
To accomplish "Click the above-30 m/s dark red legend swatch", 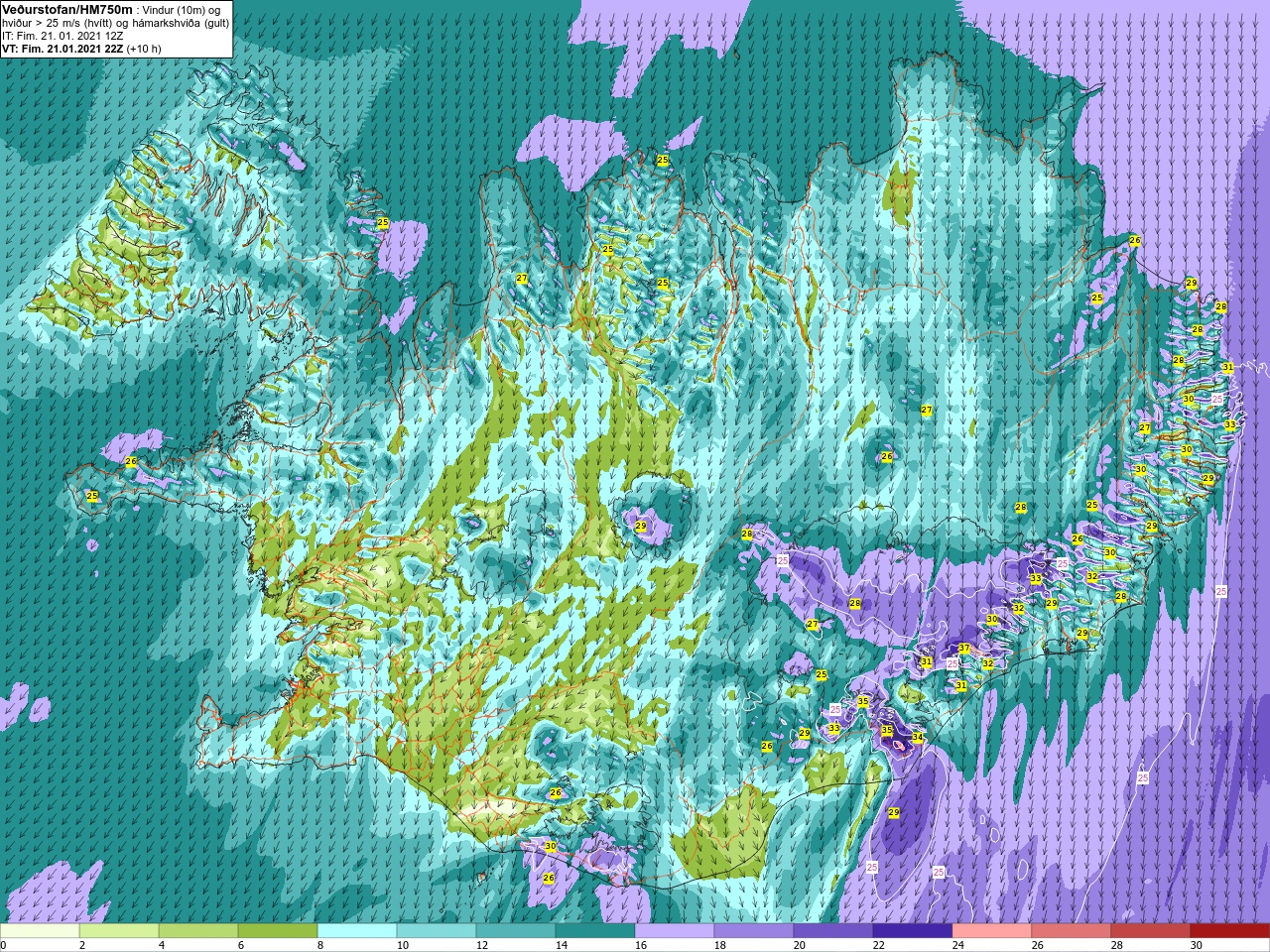I will (1230, 931).
